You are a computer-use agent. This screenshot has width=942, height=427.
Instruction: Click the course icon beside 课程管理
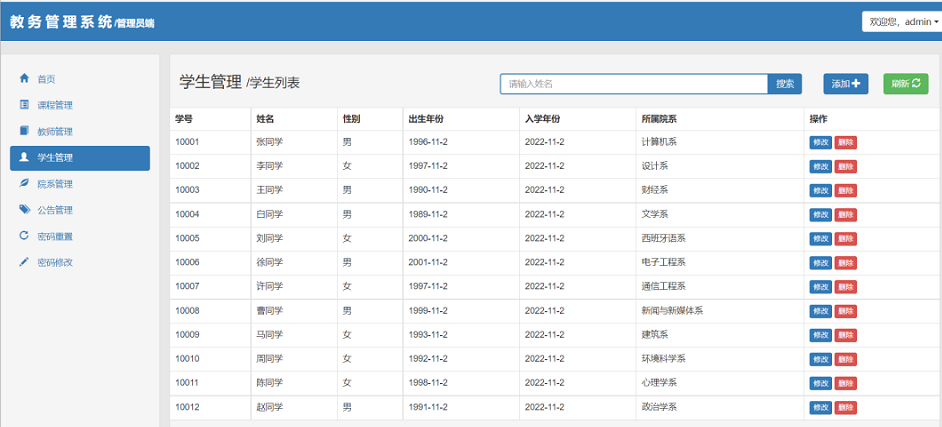[24, 104]
